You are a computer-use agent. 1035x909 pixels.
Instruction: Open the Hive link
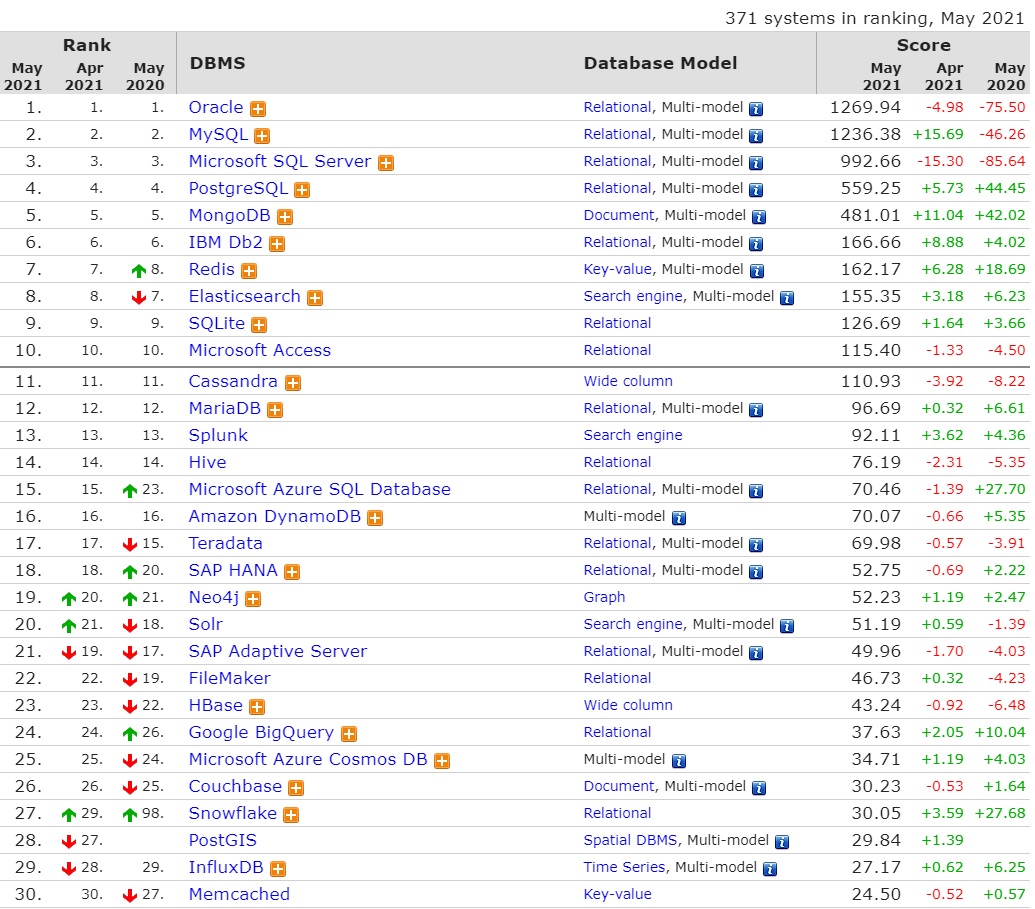pyautogui.click(x=207, y=463)
